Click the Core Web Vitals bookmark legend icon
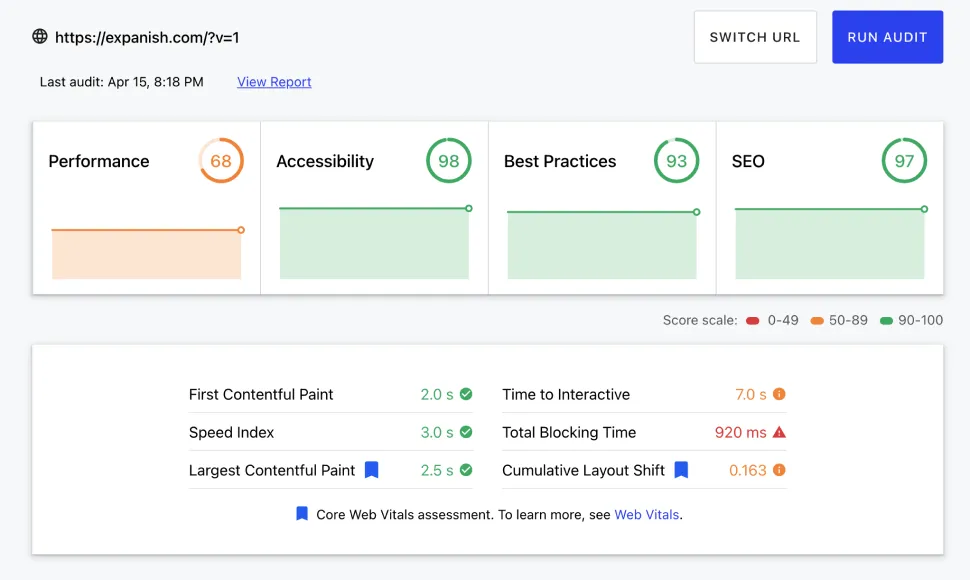Image resolution: width=970 pixels, height=580 pixels. (x=302, y=514)
